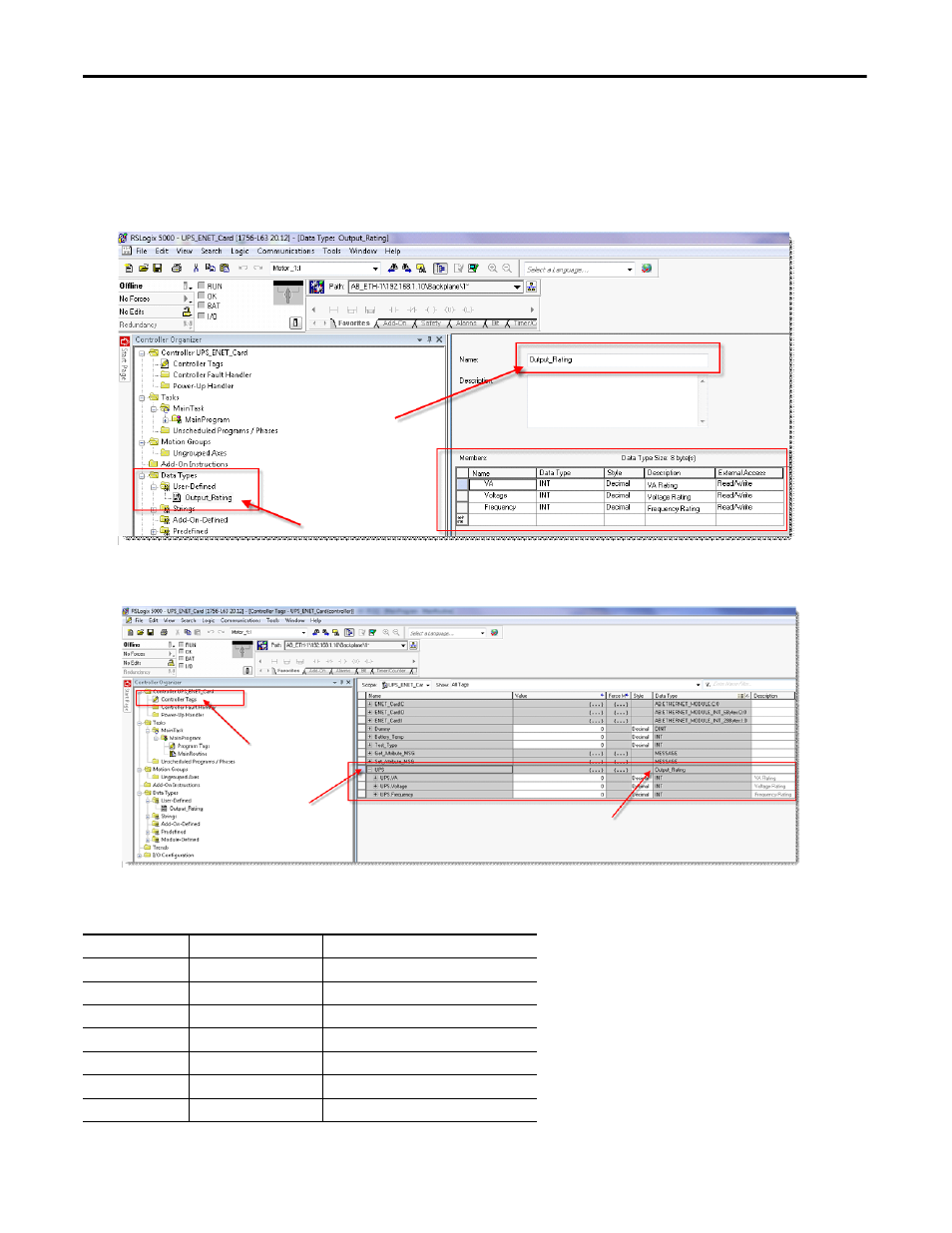The width and height of the screenshot is (952, 1233).
Task: Open Tools menu in upper RSLogix window
Action: pos(331,252)
